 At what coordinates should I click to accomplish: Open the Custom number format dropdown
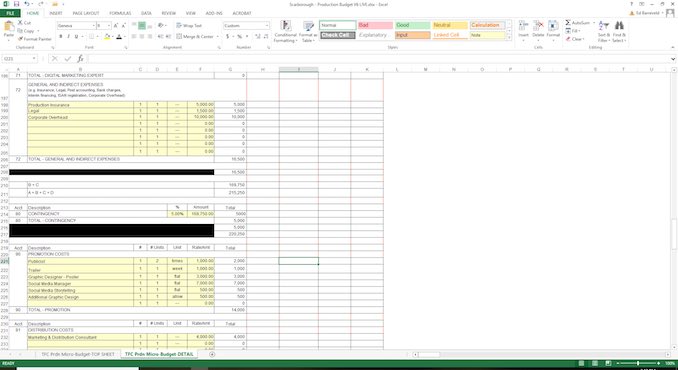(267, 26)
